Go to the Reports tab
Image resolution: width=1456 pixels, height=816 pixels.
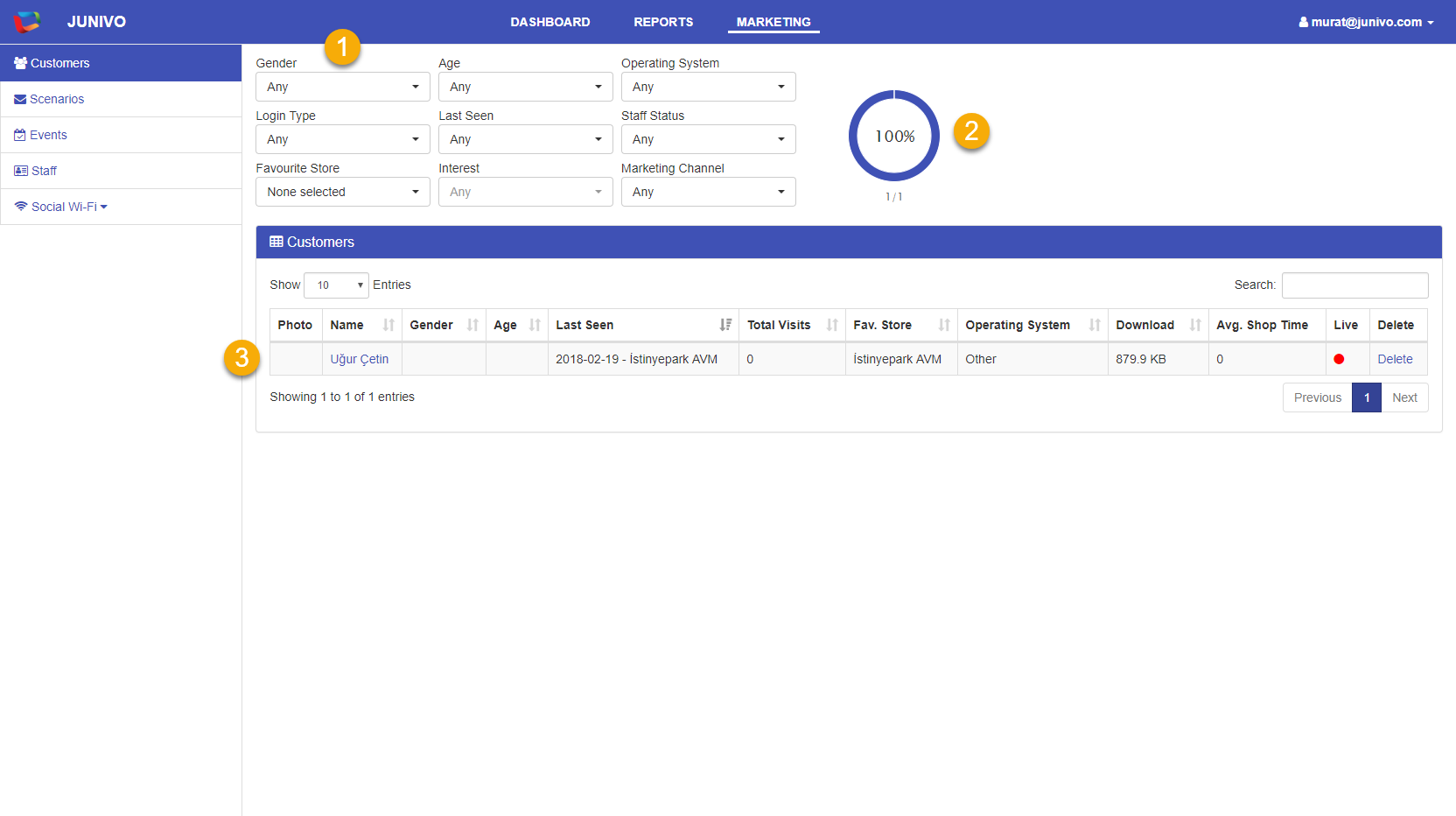(x=663, y=22)
